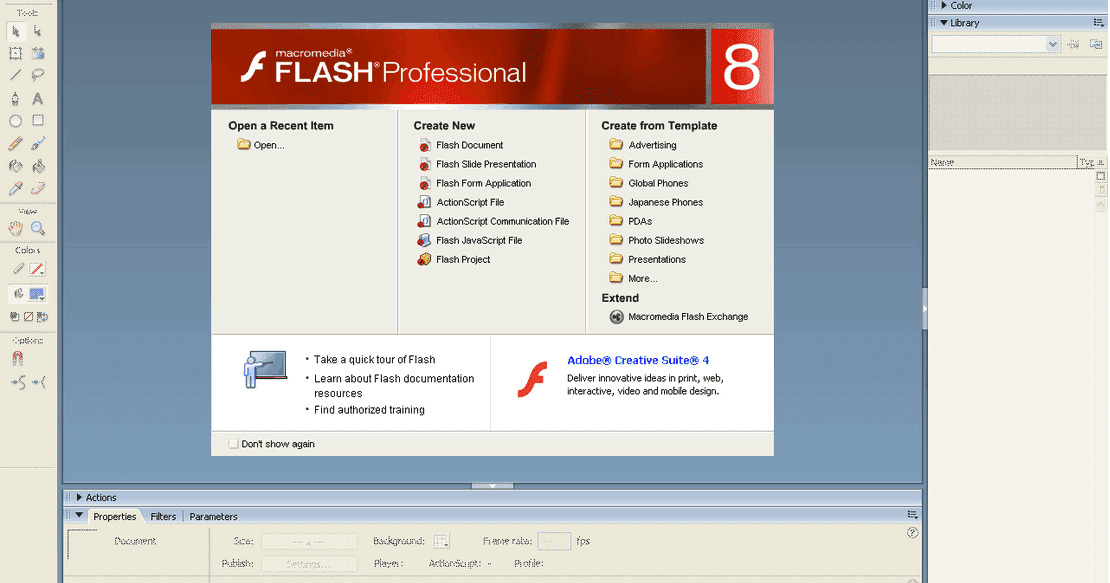Select the Eyedropper tool
The height and width of the screenshot is (583, 1110).
[x=16, y=188]
